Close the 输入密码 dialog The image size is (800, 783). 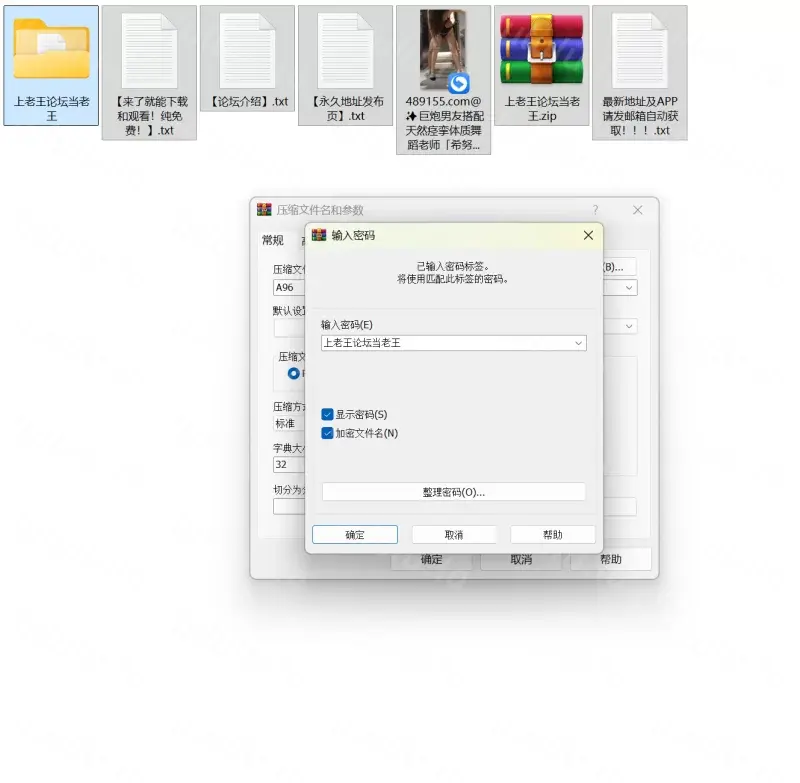[x=588, y=235]
